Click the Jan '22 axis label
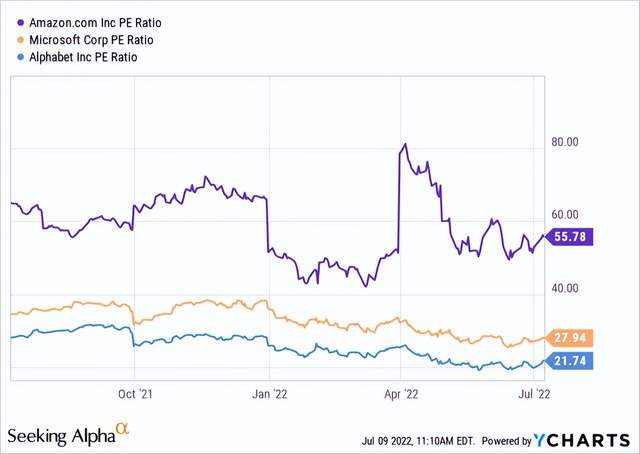 coord(269,394)
